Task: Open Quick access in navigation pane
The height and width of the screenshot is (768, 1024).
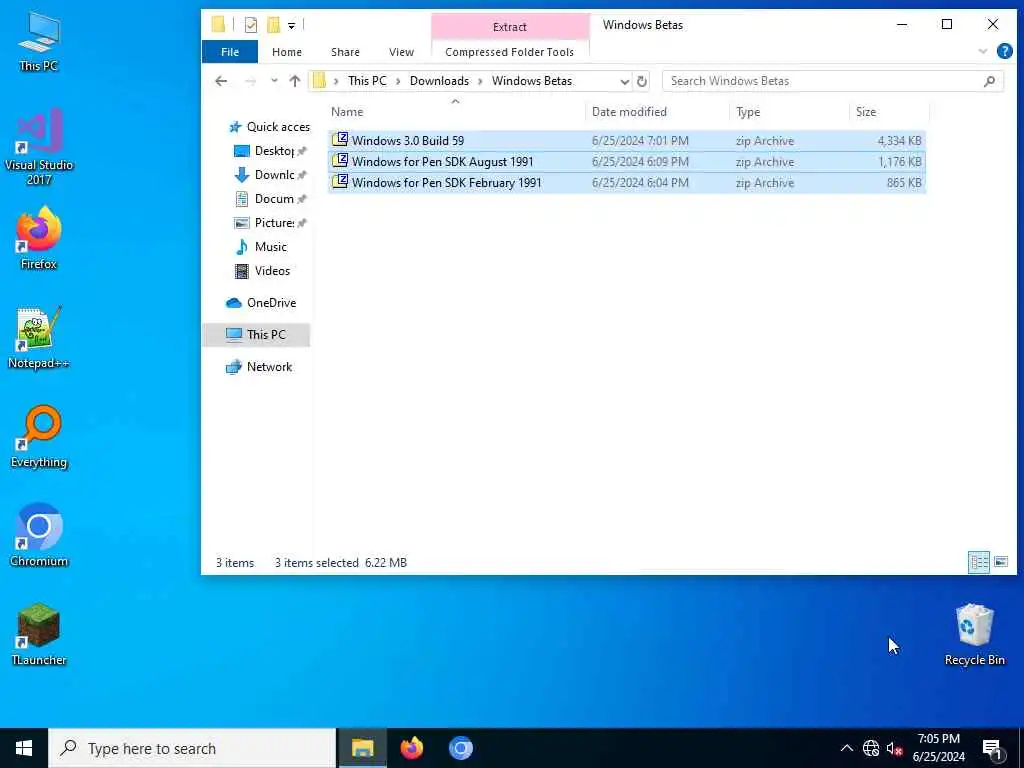Action: [268, 127]
